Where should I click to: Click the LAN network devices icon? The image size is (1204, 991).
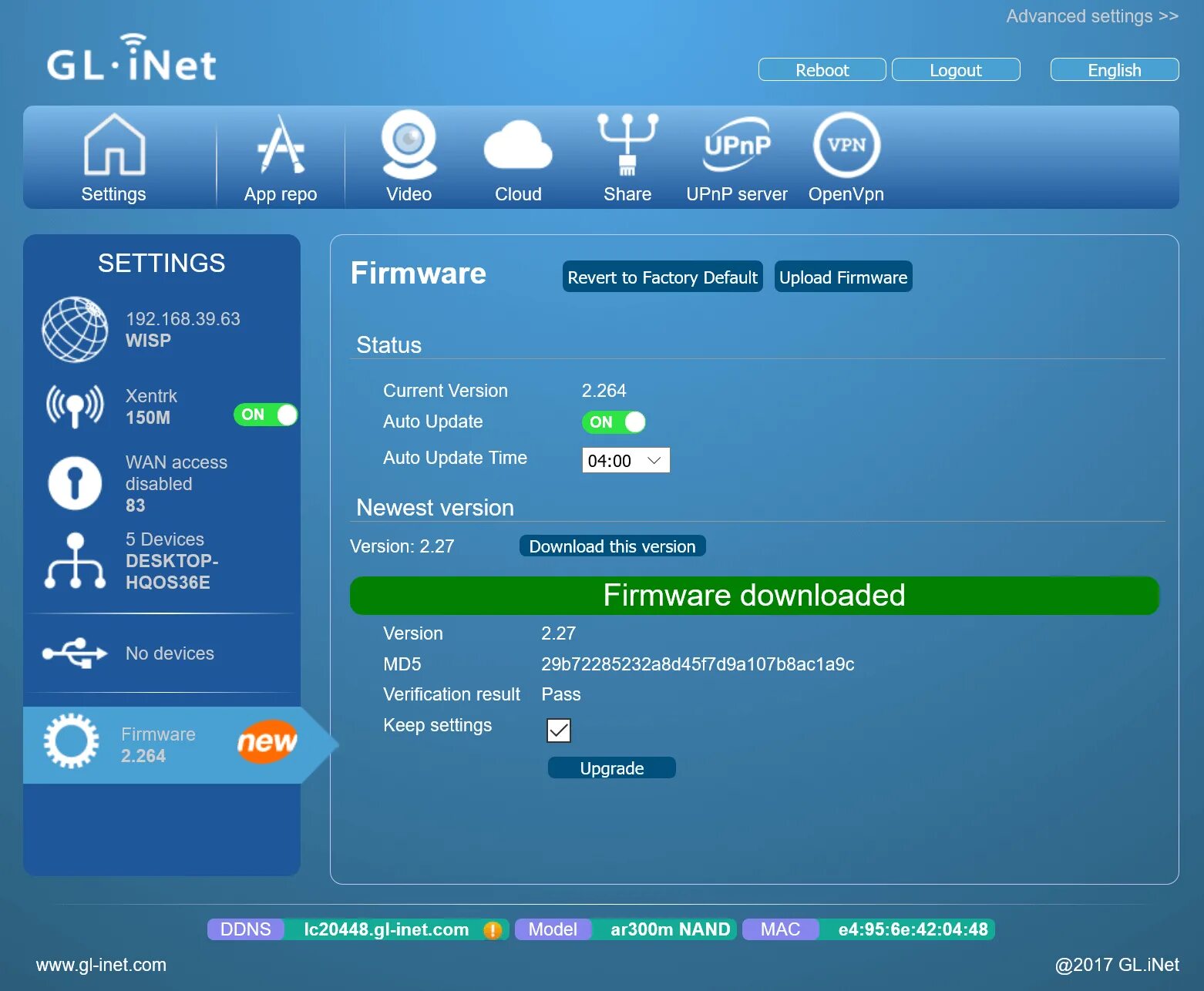75,560
